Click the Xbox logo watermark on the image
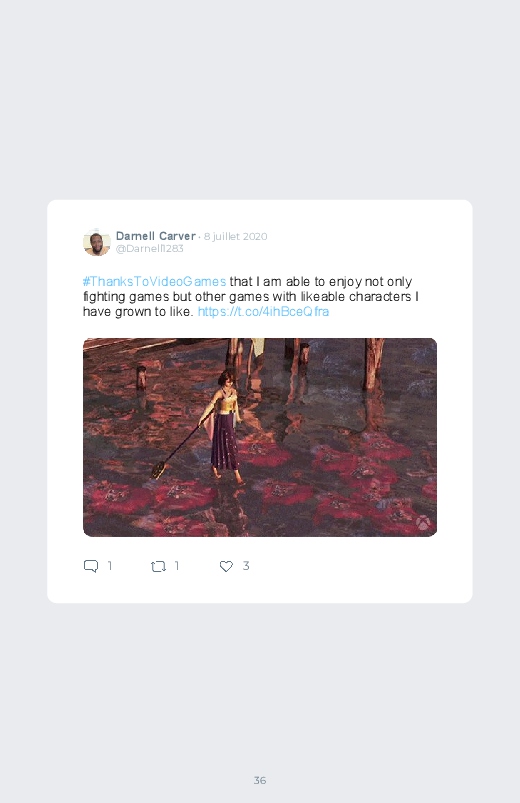Image resolution: width=520 pixels, height=803 pixels. (423, 523)
